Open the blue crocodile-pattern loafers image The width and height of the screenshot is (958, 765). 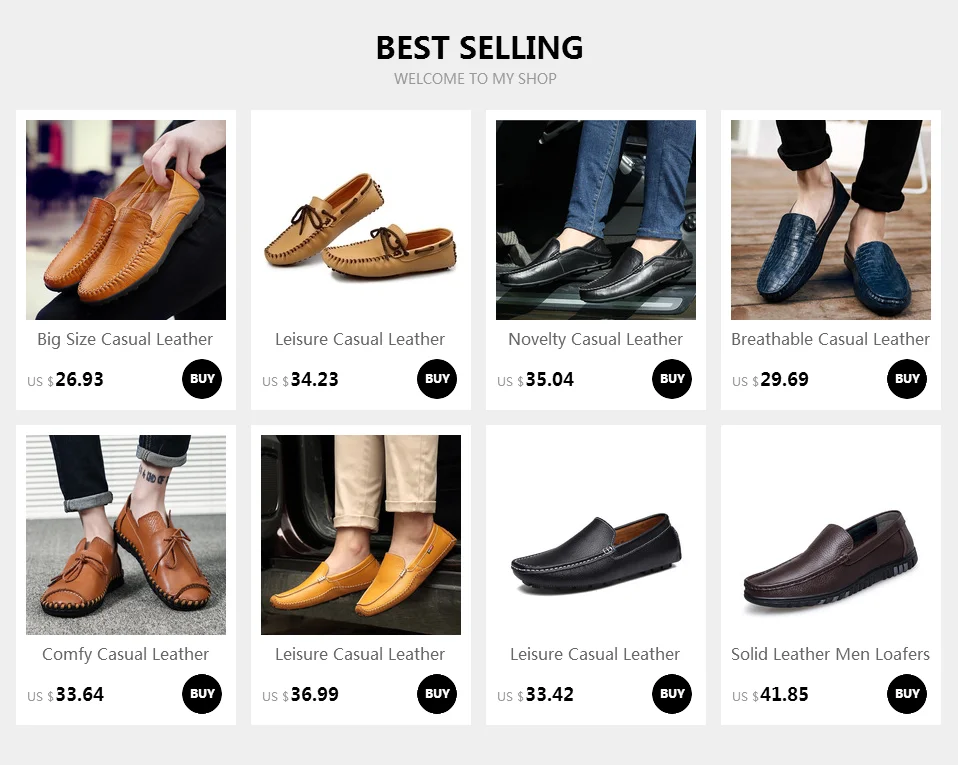coord(831,220)
